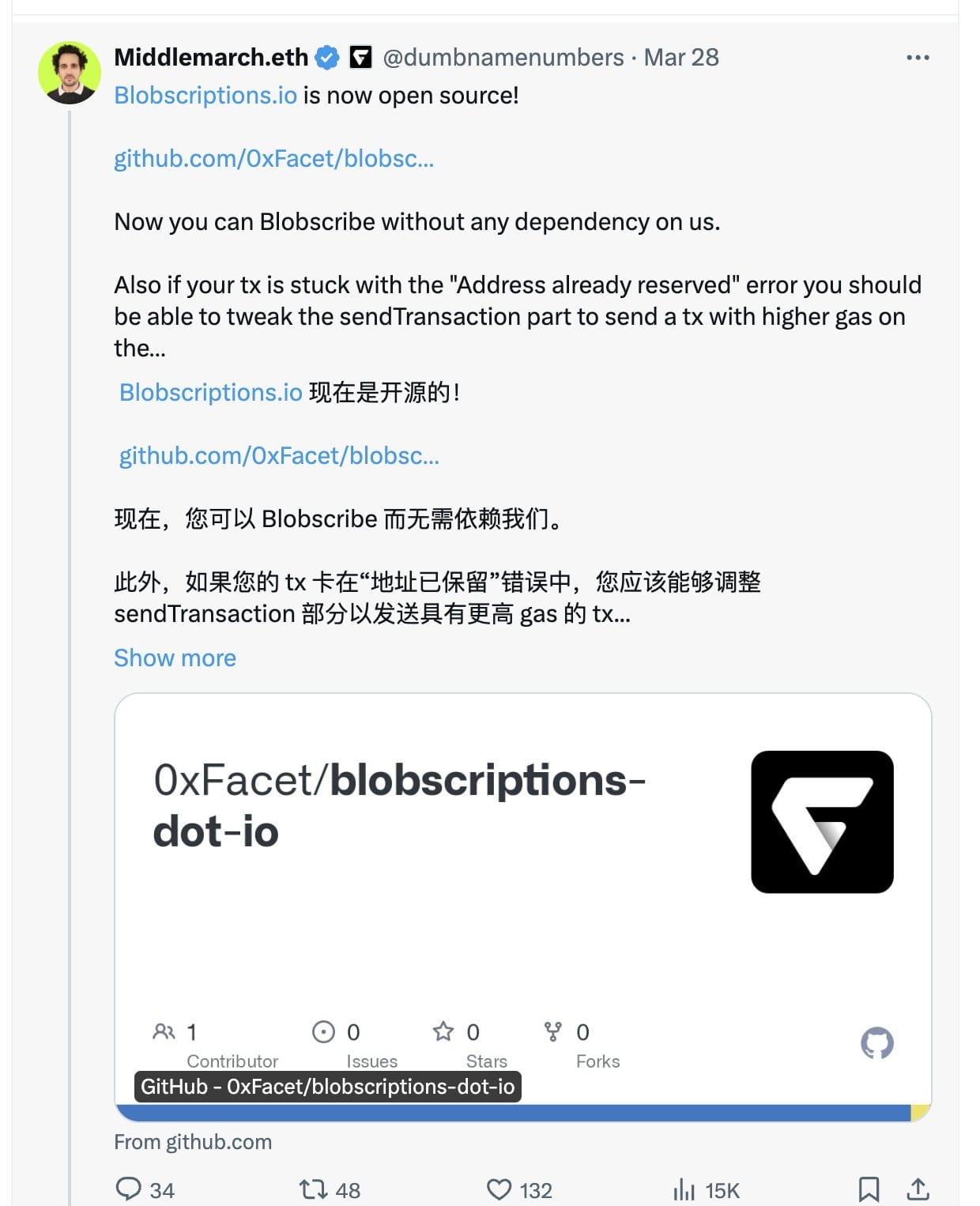This screenshot has height=1206, width=980.
Task: Click the reply comment icon
Action: click(x=128, y=1189)
